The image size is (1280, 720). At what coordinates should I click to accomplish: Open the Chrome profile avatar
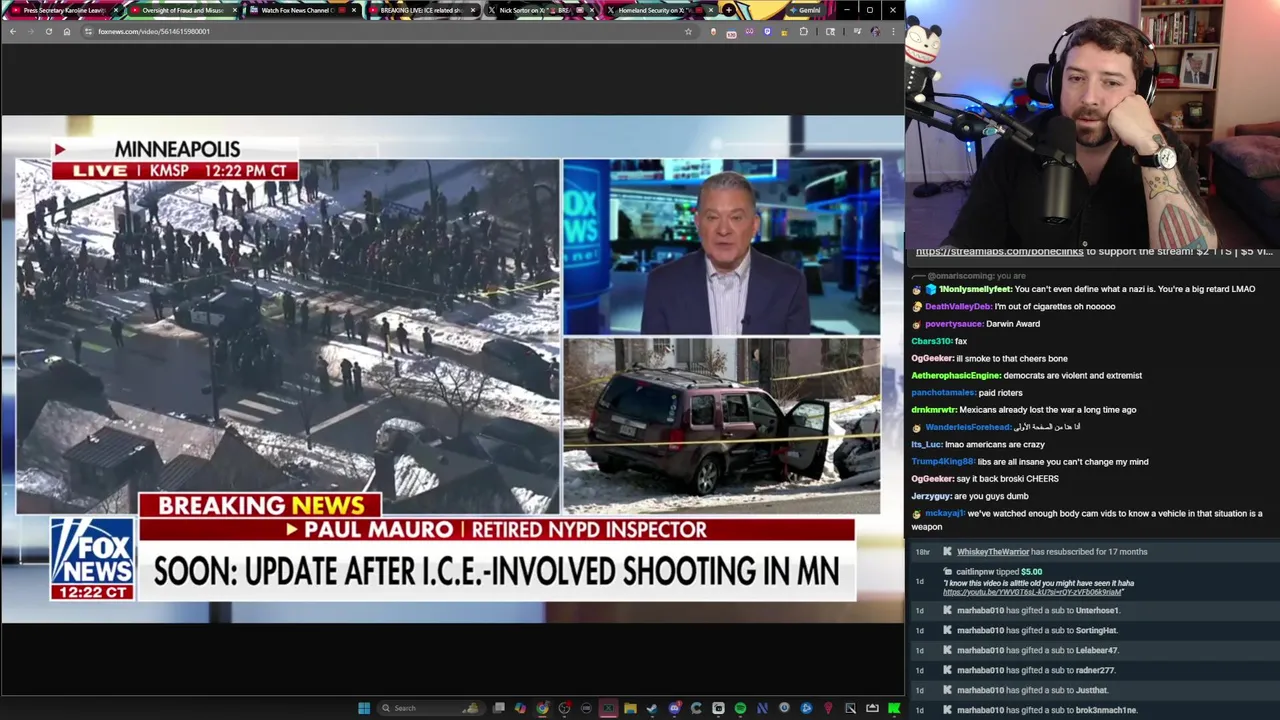[x=875, y=31]
